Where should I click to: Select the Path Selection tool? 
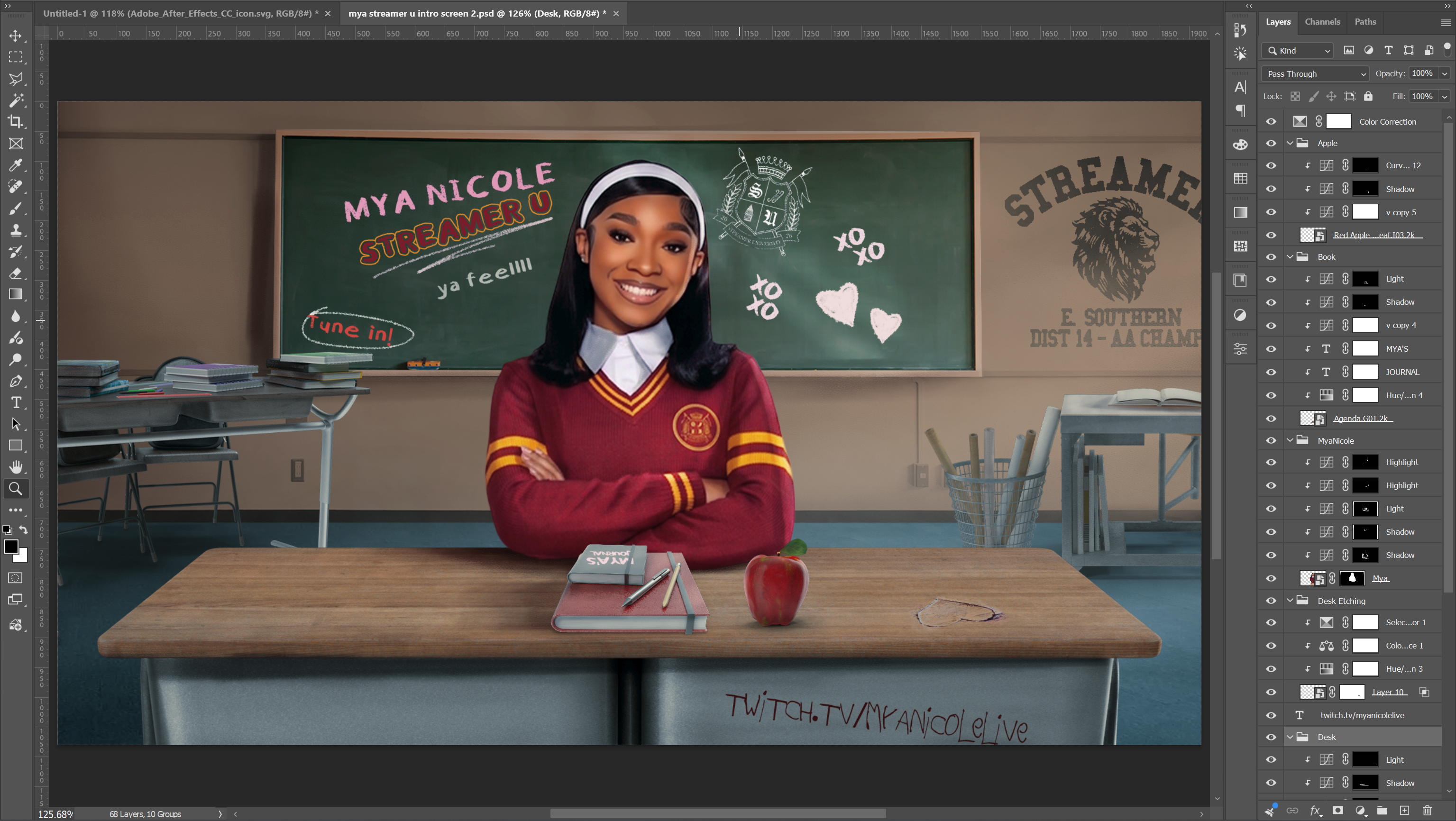click(15, 424)
